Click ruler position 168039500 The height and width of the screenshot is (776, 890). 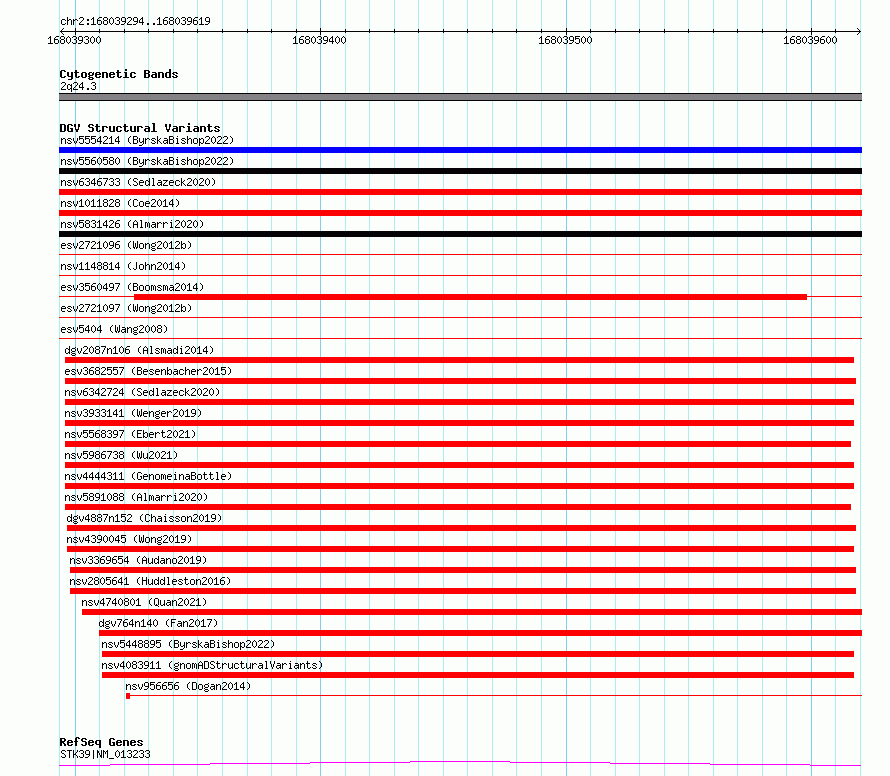click(x=565, y=40)
